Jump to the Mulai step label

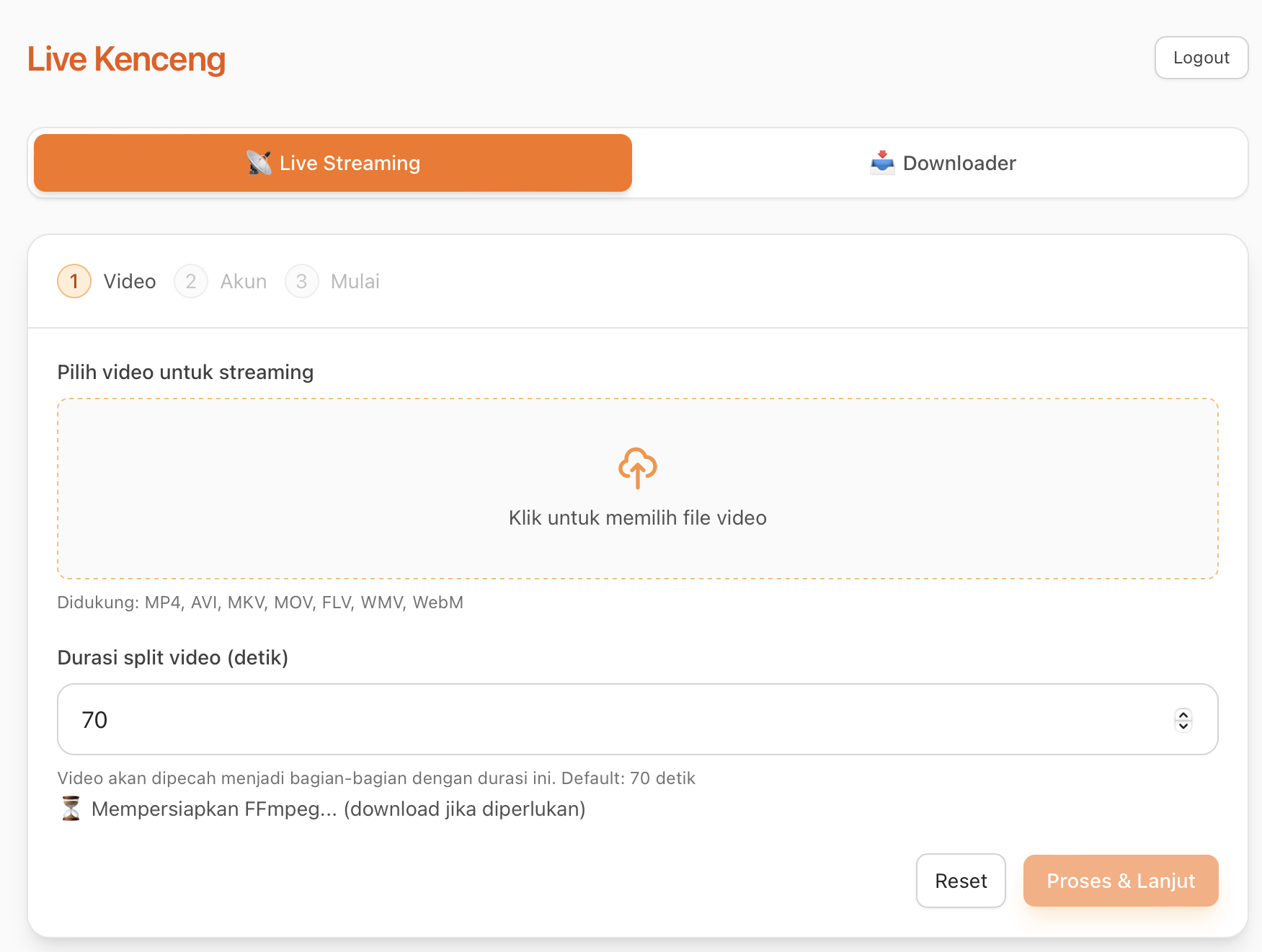[x=355, y=281]
